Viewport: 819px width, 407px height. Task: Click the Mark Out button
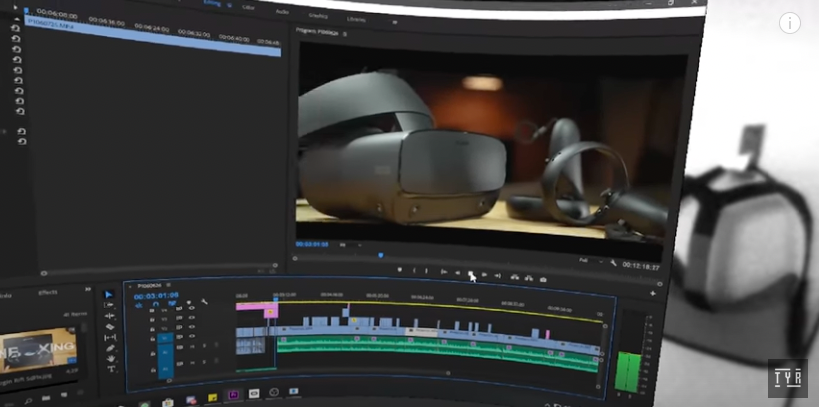[426, 271]
